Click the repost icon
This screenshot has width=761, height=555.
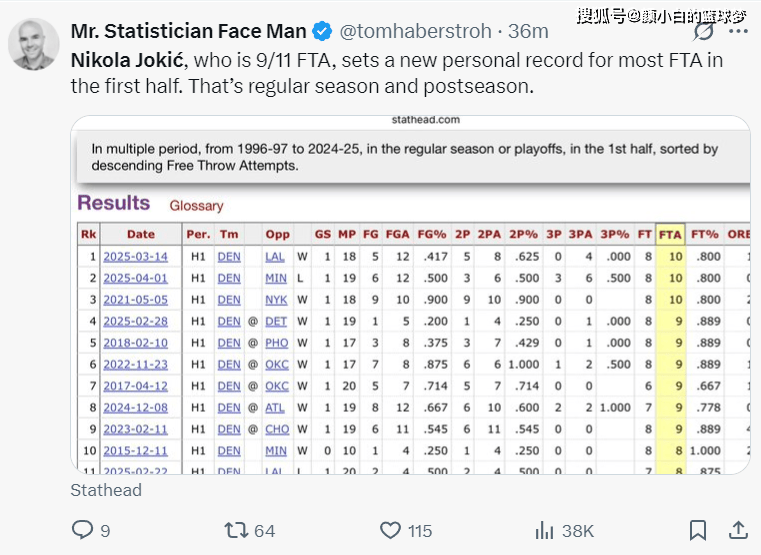[x=236, y=530]
